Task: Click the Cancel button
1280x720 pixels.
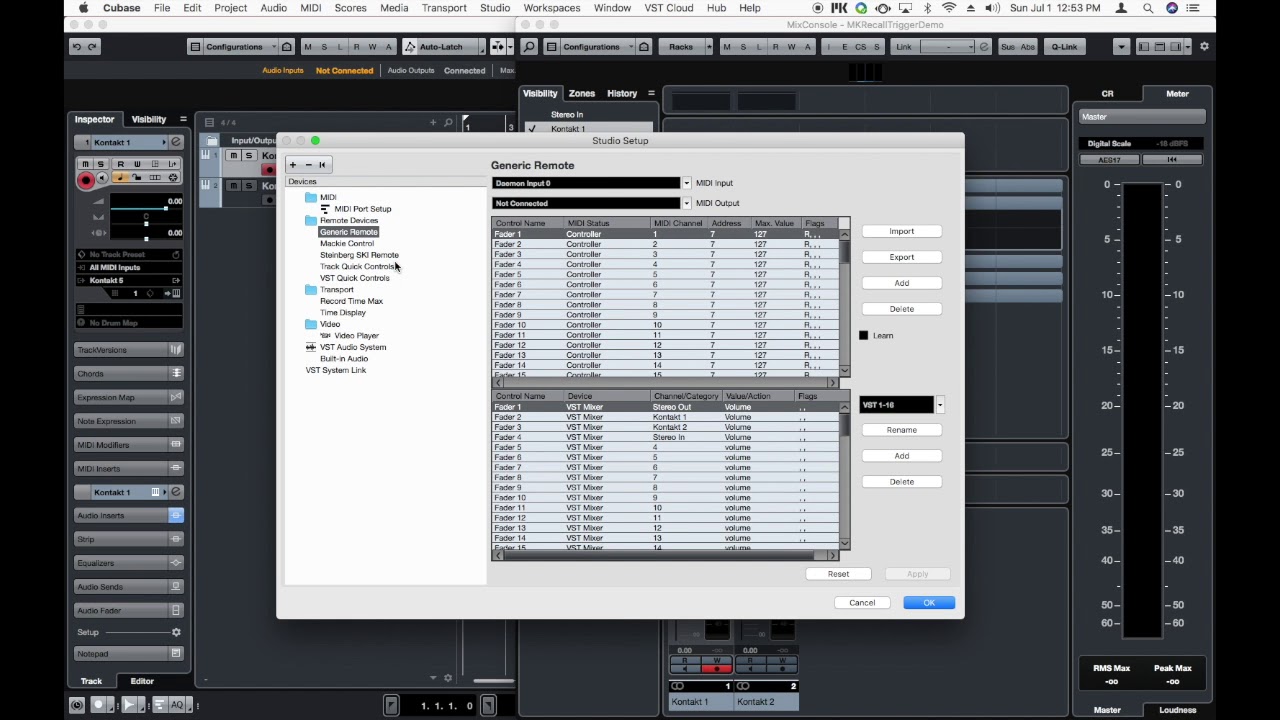Action: (862, 603)
